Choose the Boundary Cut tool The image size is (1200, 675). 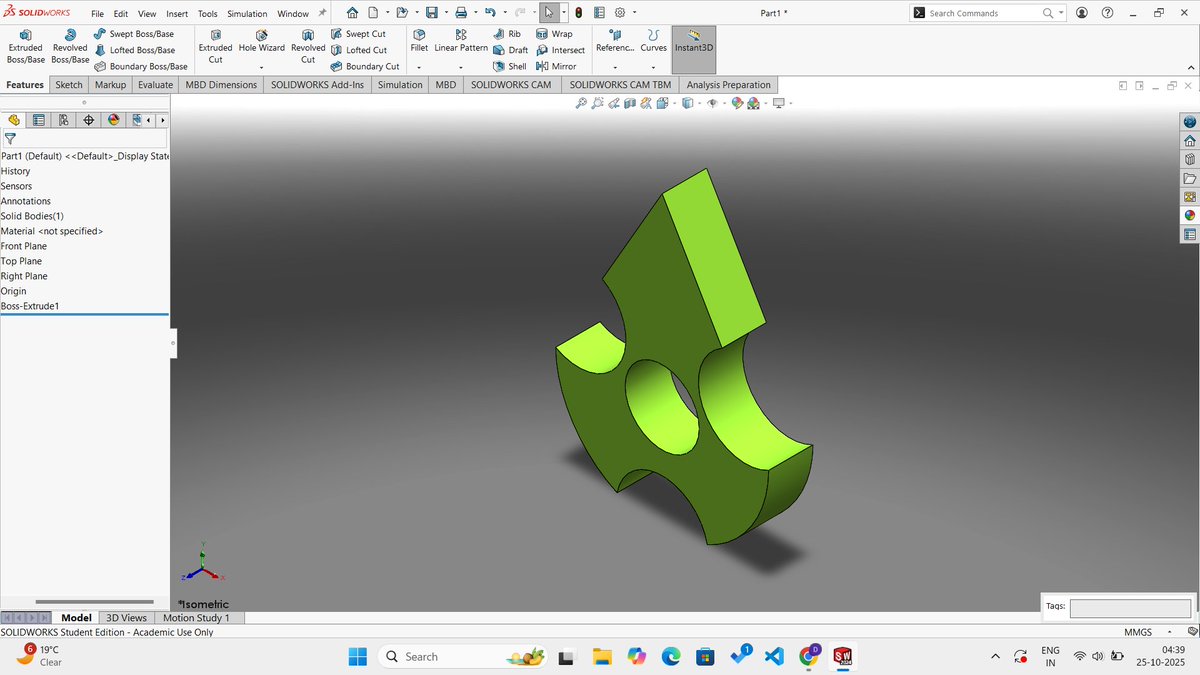coord(365,66)
